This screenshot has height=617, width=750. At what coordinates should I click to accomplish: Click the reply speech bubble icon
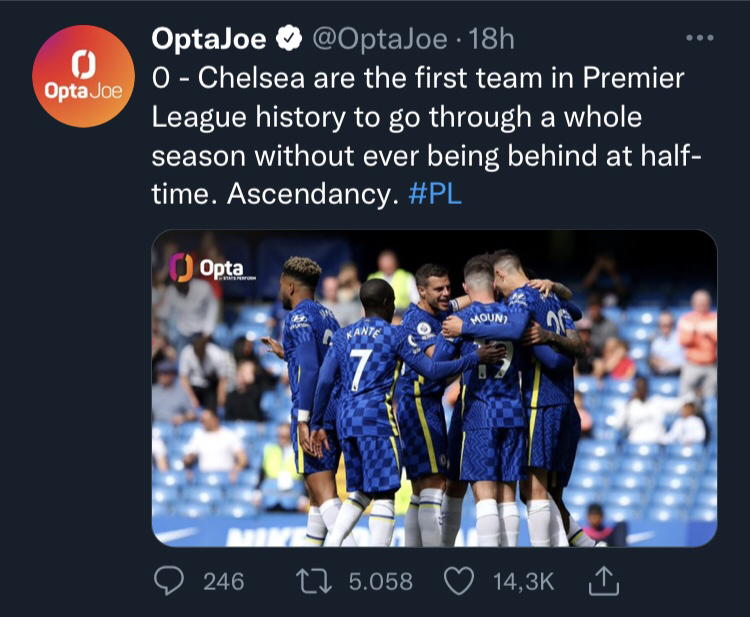point(168,581)
